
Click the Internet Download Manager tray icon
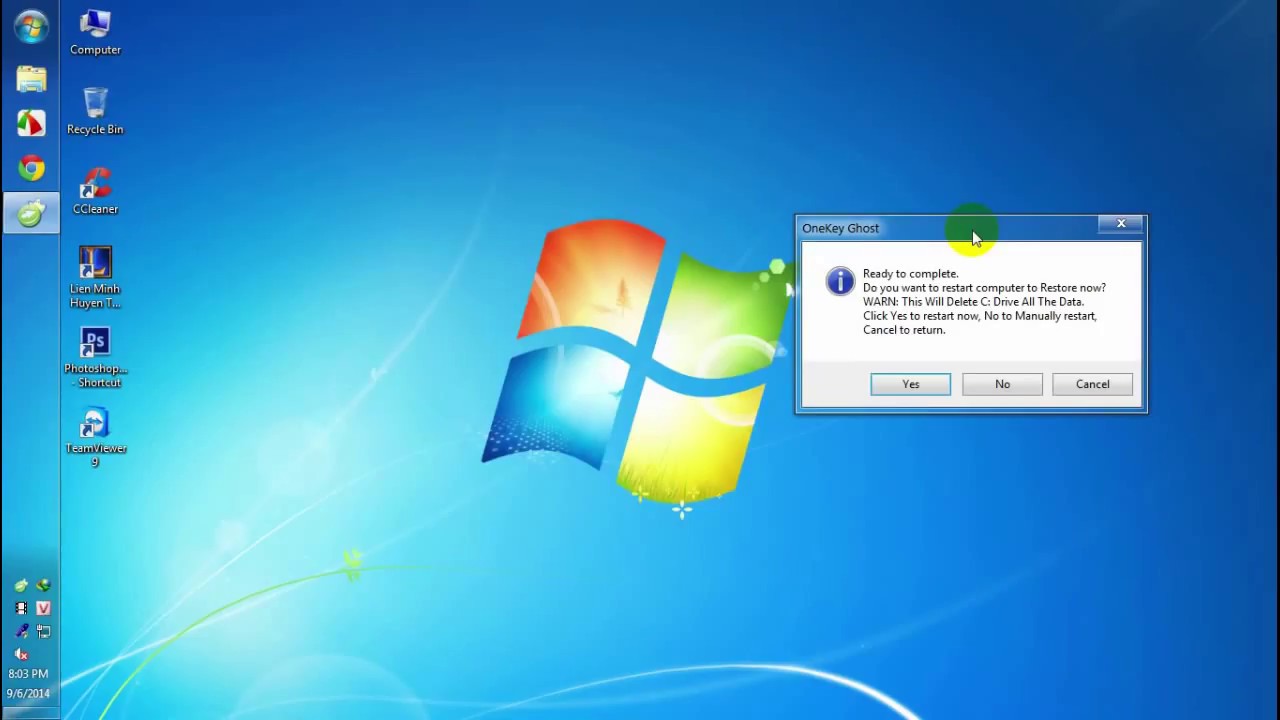43,586
